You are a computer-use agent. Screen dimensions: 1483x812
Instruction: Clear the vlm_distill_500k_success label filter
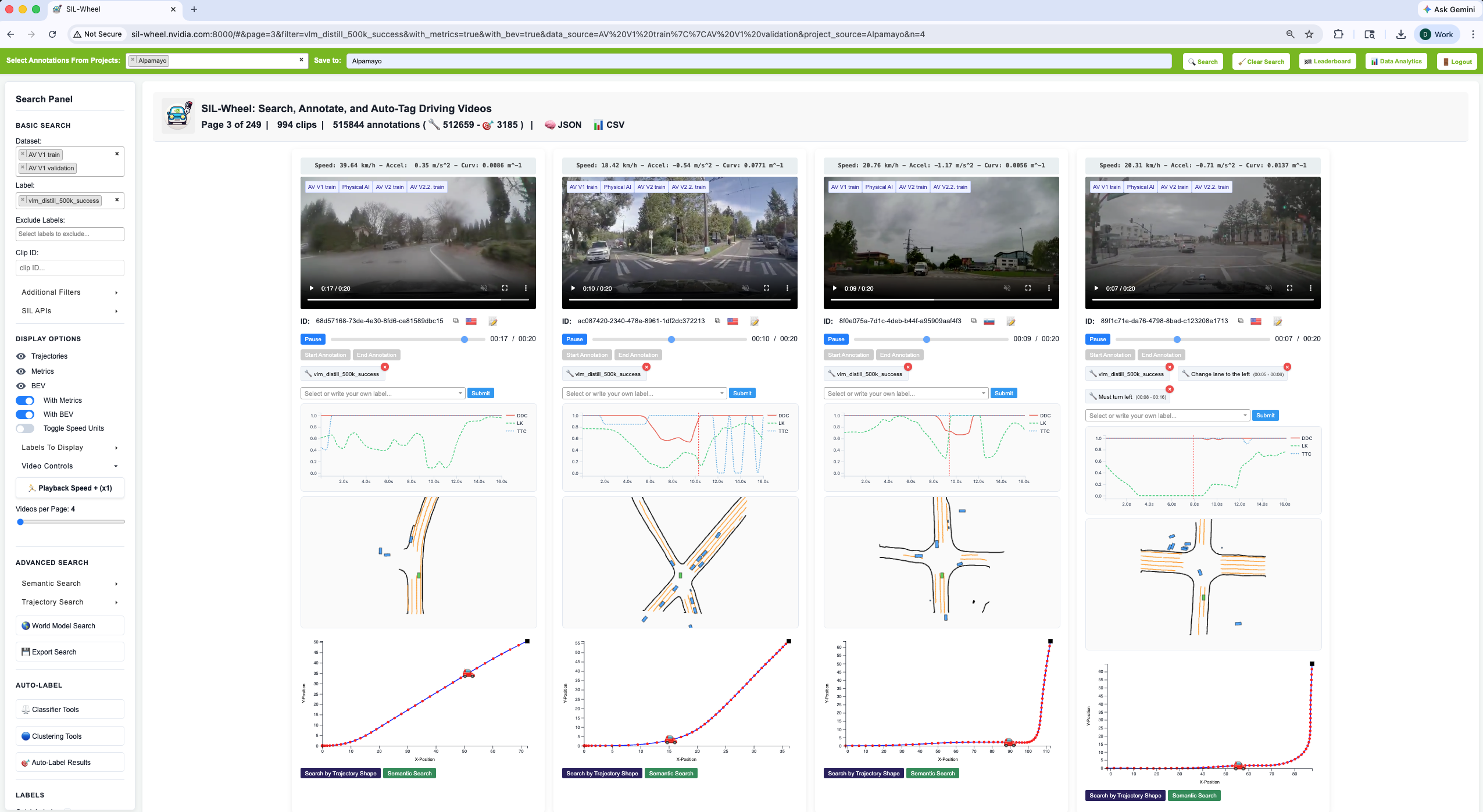tap(117, 200)
